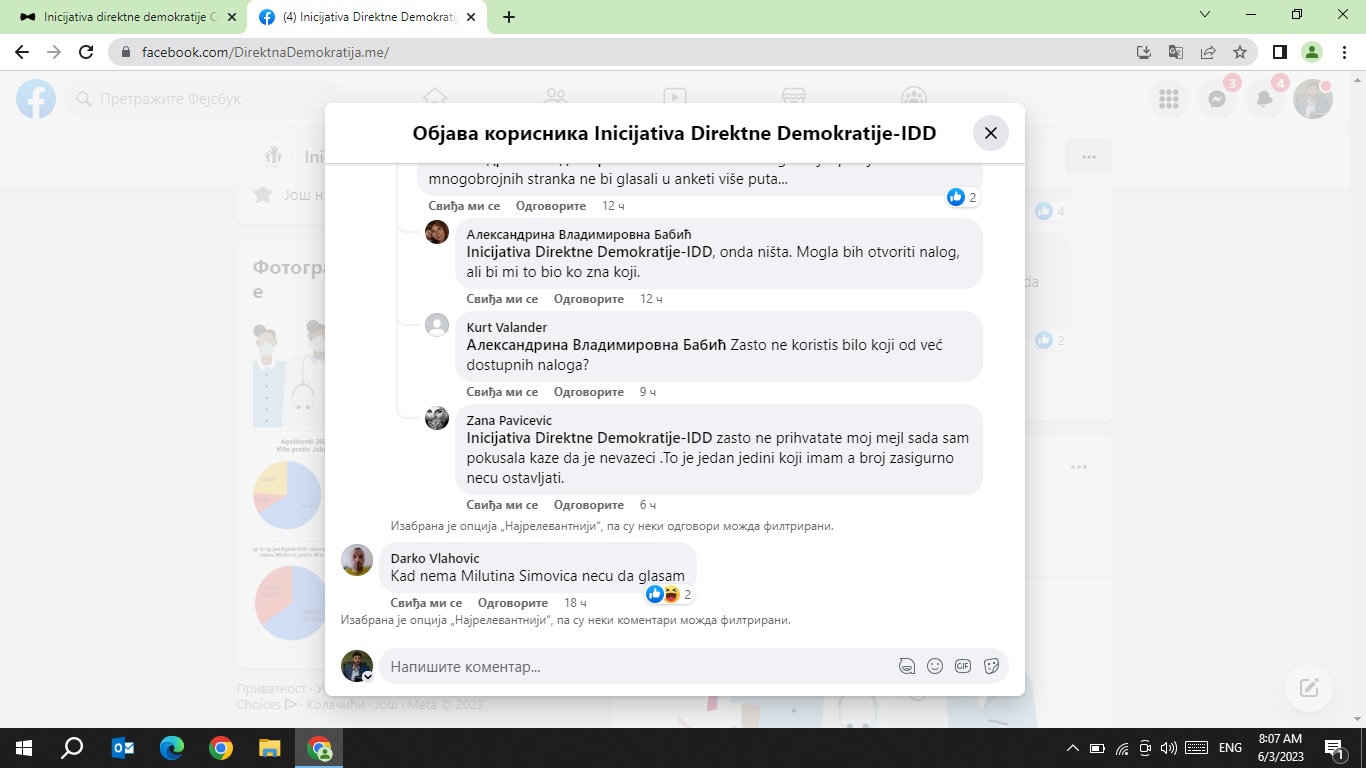Open File Explorer from taskbar
1366x768 pixels.
click(270, 748)
